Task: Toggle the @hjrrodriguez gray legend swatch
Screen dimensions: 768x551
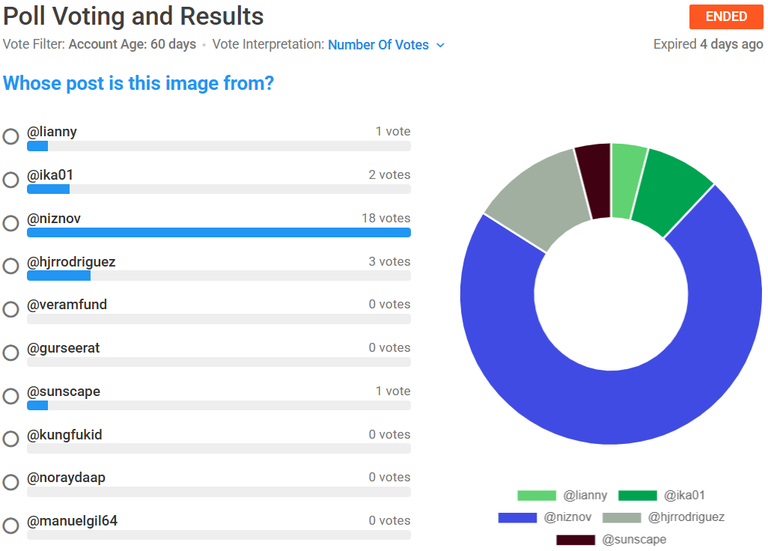Action: point(621,517)
